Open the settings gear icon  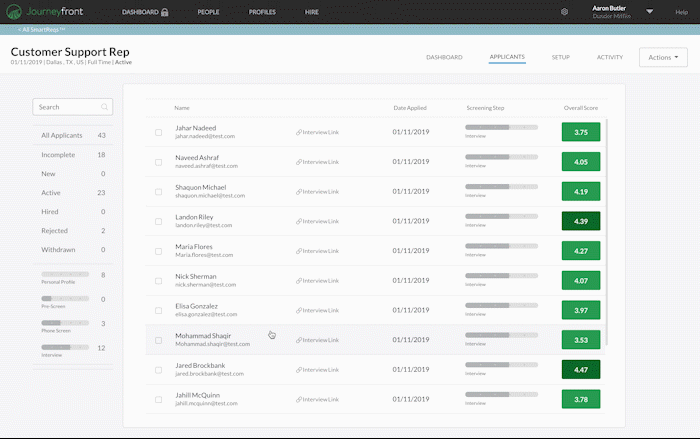(x=564, y=12)
